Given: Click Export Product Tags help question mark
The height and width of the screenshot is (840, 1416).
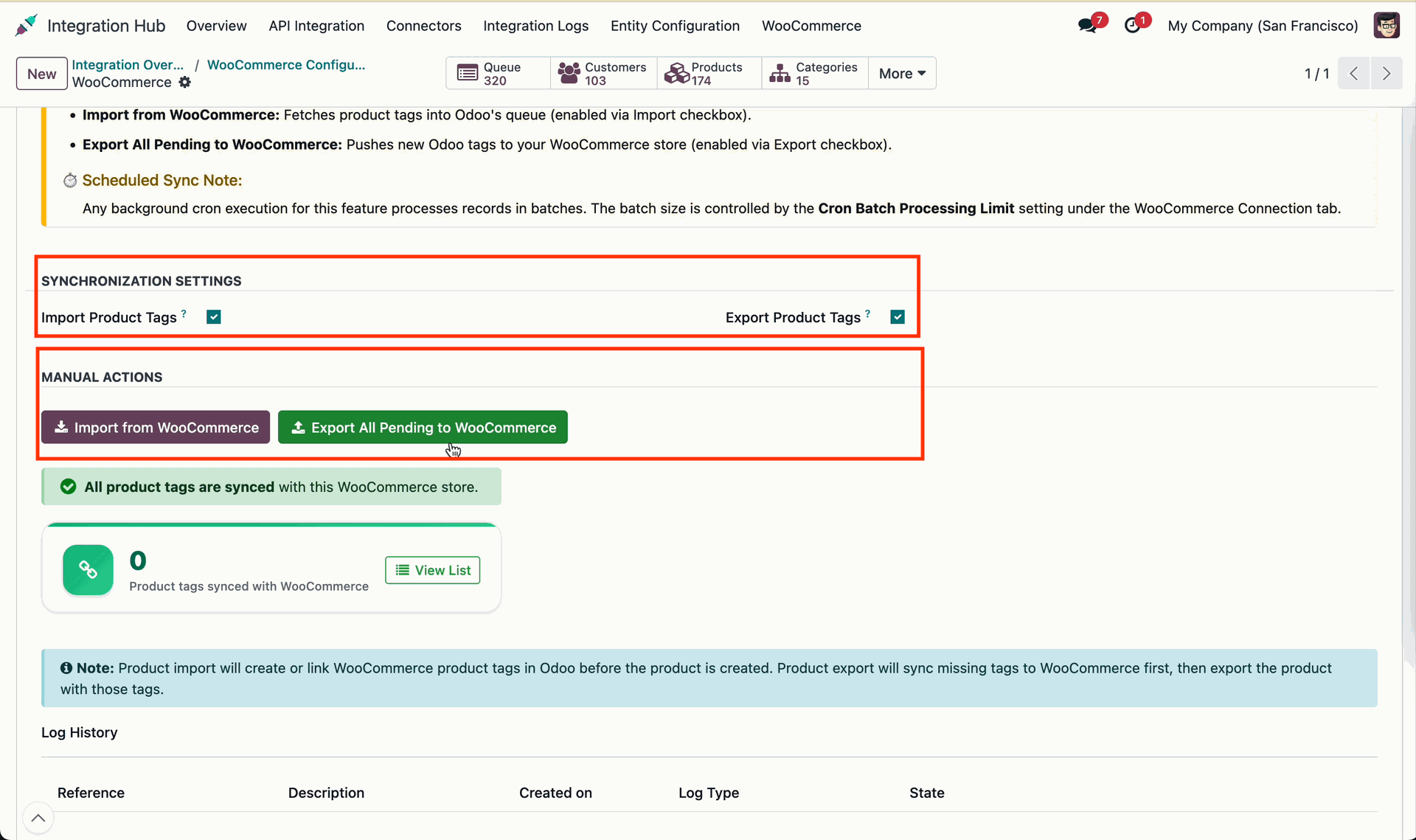Looking at the screenshot, I should (868, 313).
